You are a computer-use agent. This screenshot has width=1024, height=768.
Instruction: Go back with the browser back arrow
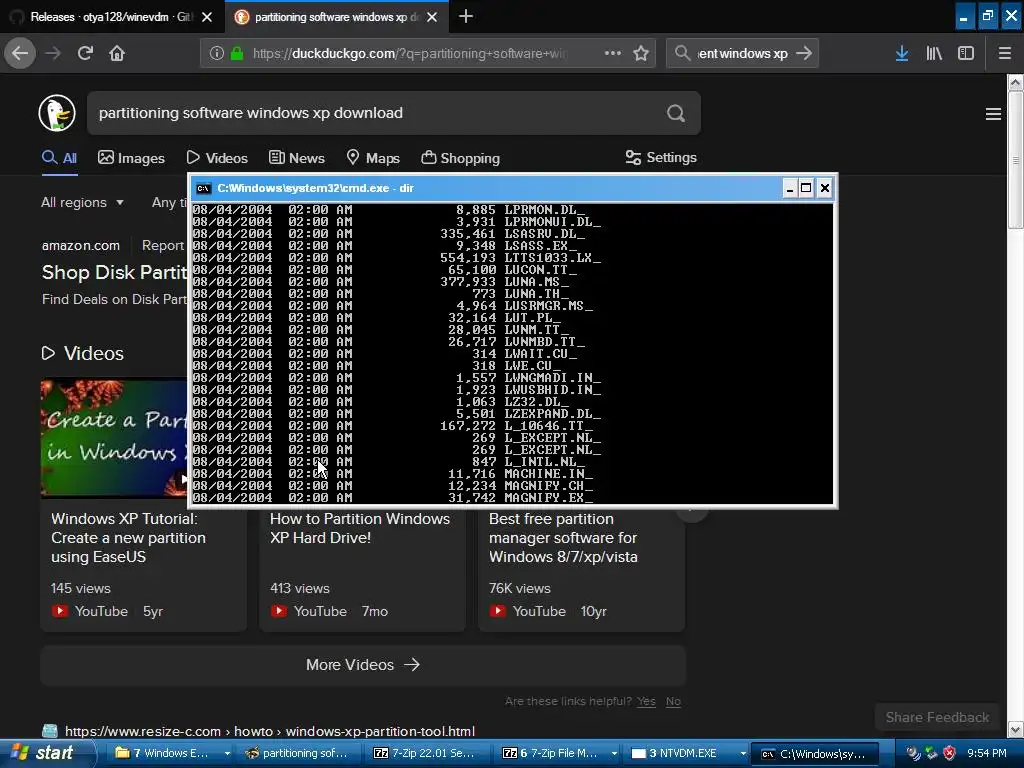coord(20,53)
